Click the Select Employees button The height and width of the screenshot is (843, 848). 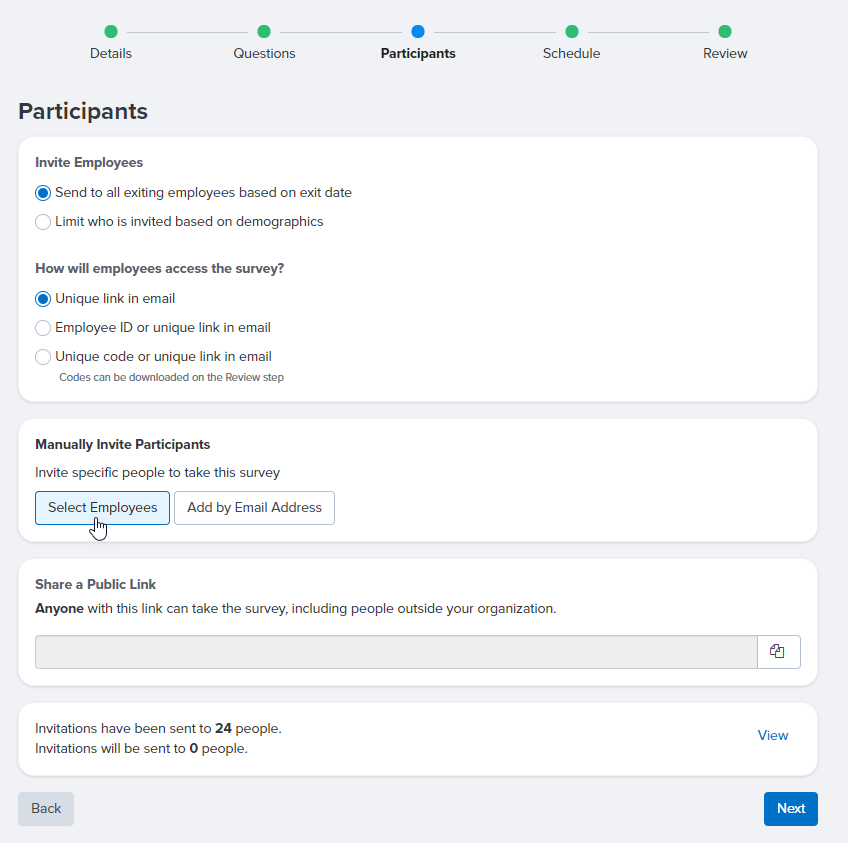[102, 508]
